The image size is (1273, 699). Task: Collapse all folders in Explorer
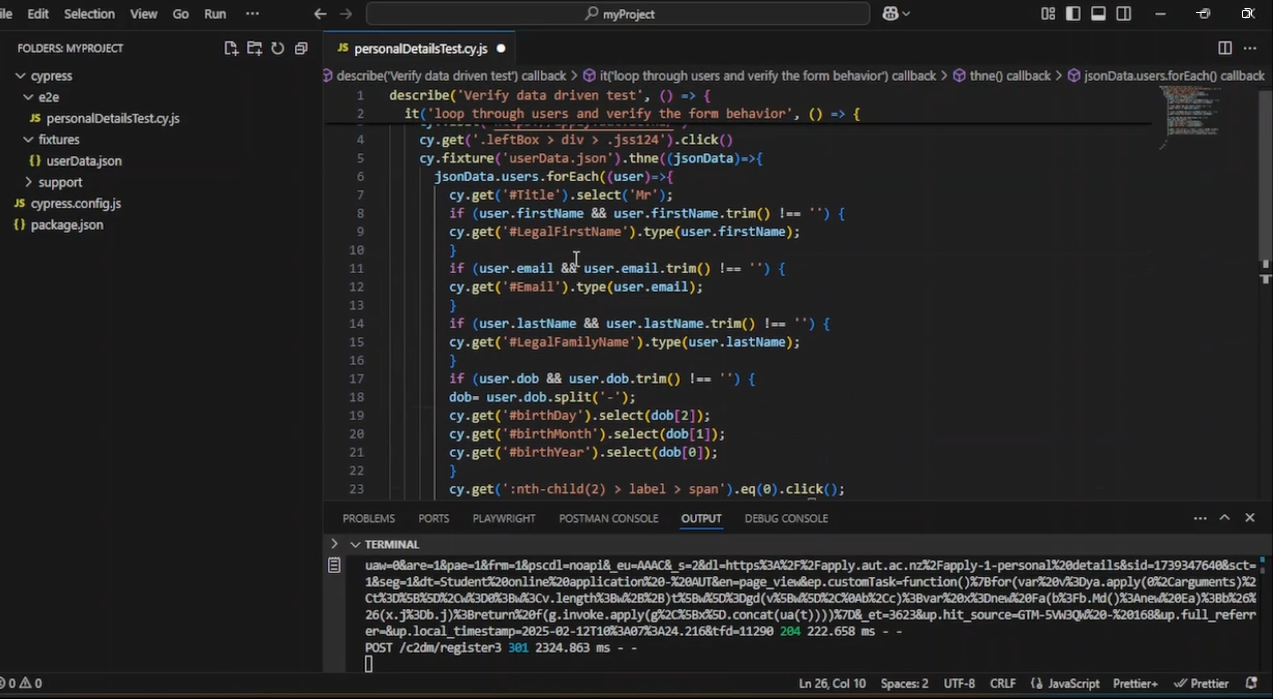300,48
